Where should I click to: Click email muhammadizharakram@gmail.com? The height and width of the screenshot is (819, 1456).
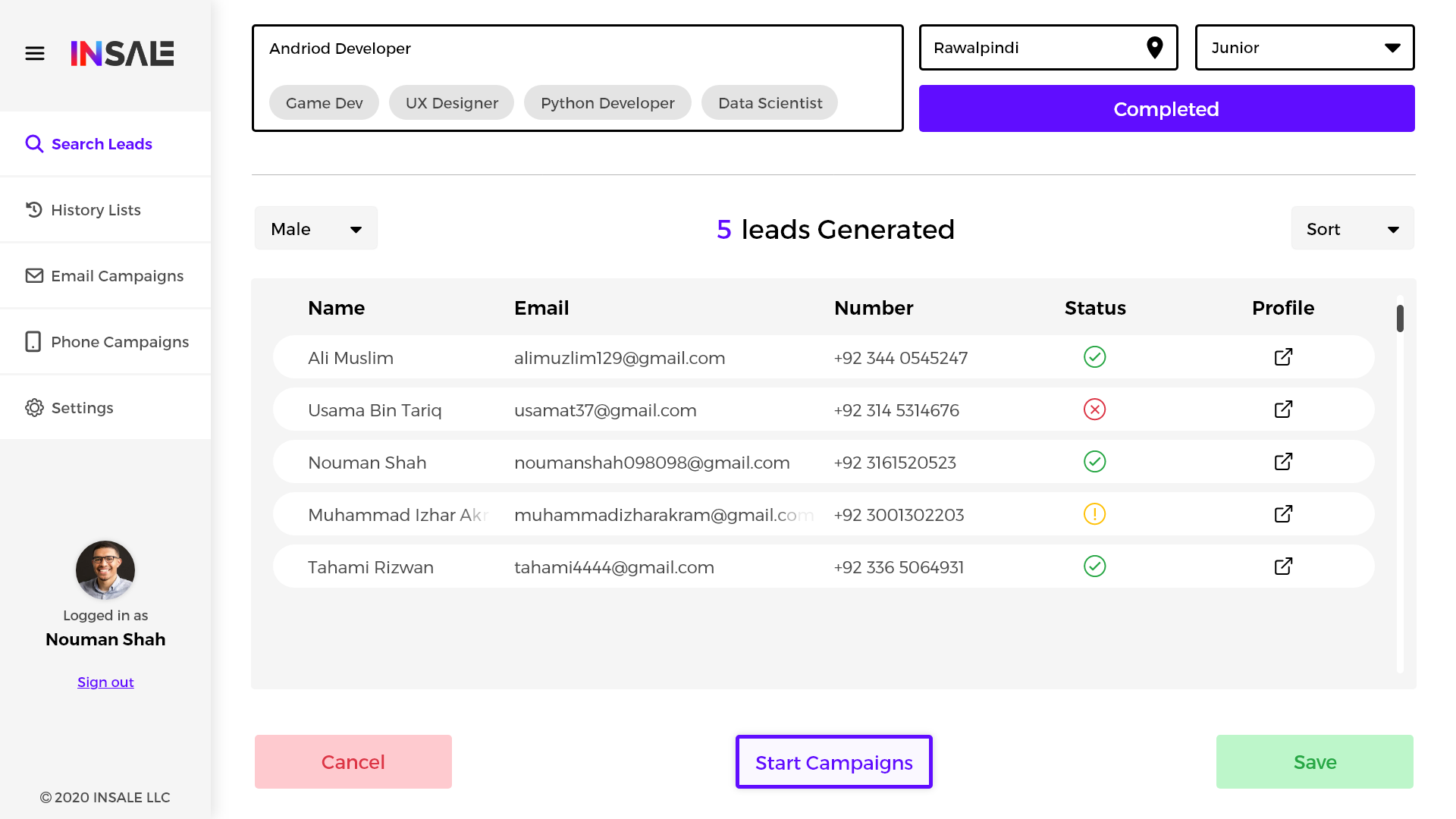pos(664,515)
